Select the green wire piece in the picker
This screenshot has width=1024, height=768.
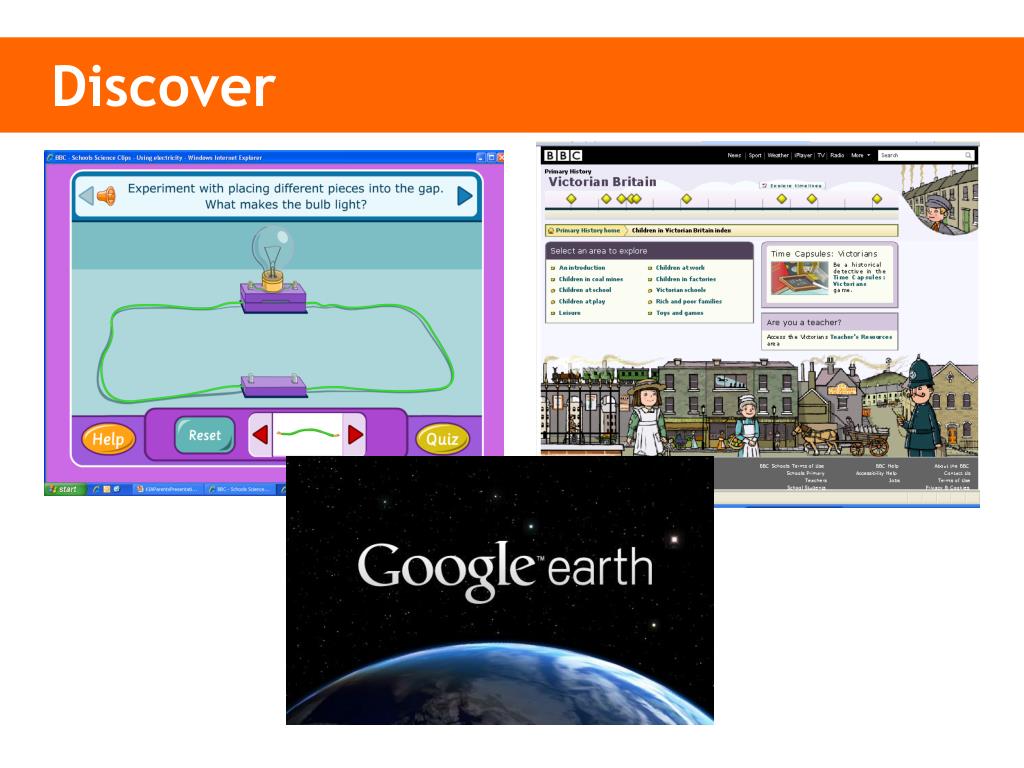point(308,433)
